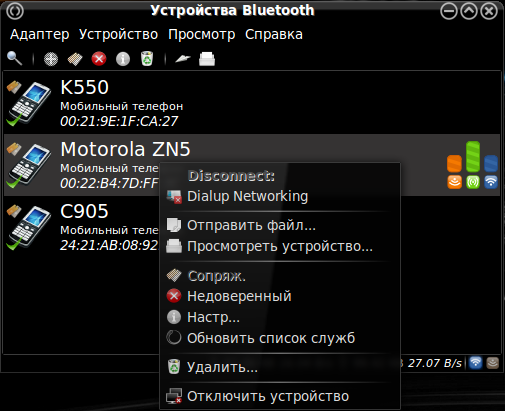Click the 27.07 B/s transfer rate
This screenshot has width=505, height=411.
tap(435, 363)
